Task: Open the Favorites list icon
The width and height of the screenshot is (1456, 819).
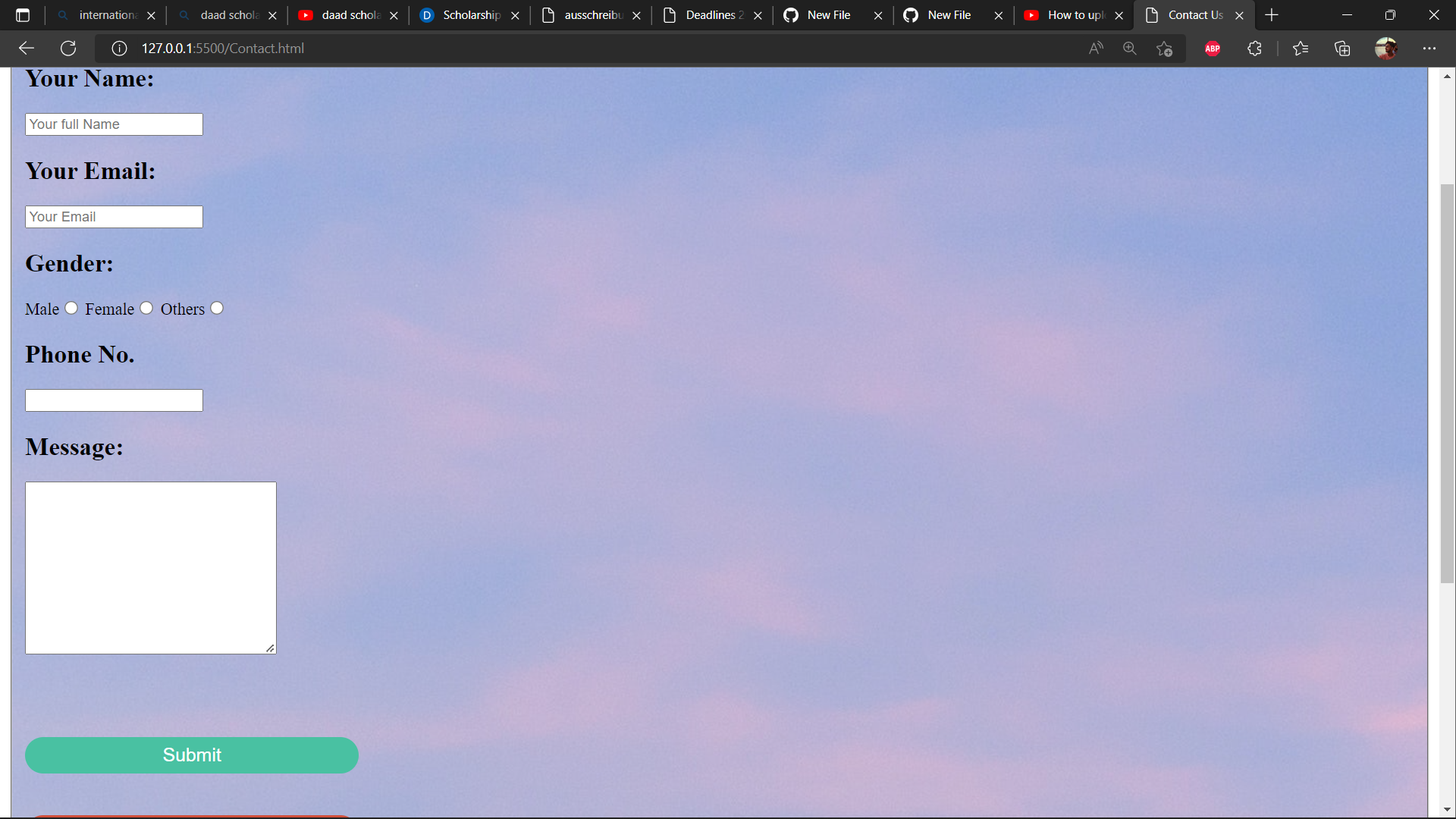Action: 1301,49
